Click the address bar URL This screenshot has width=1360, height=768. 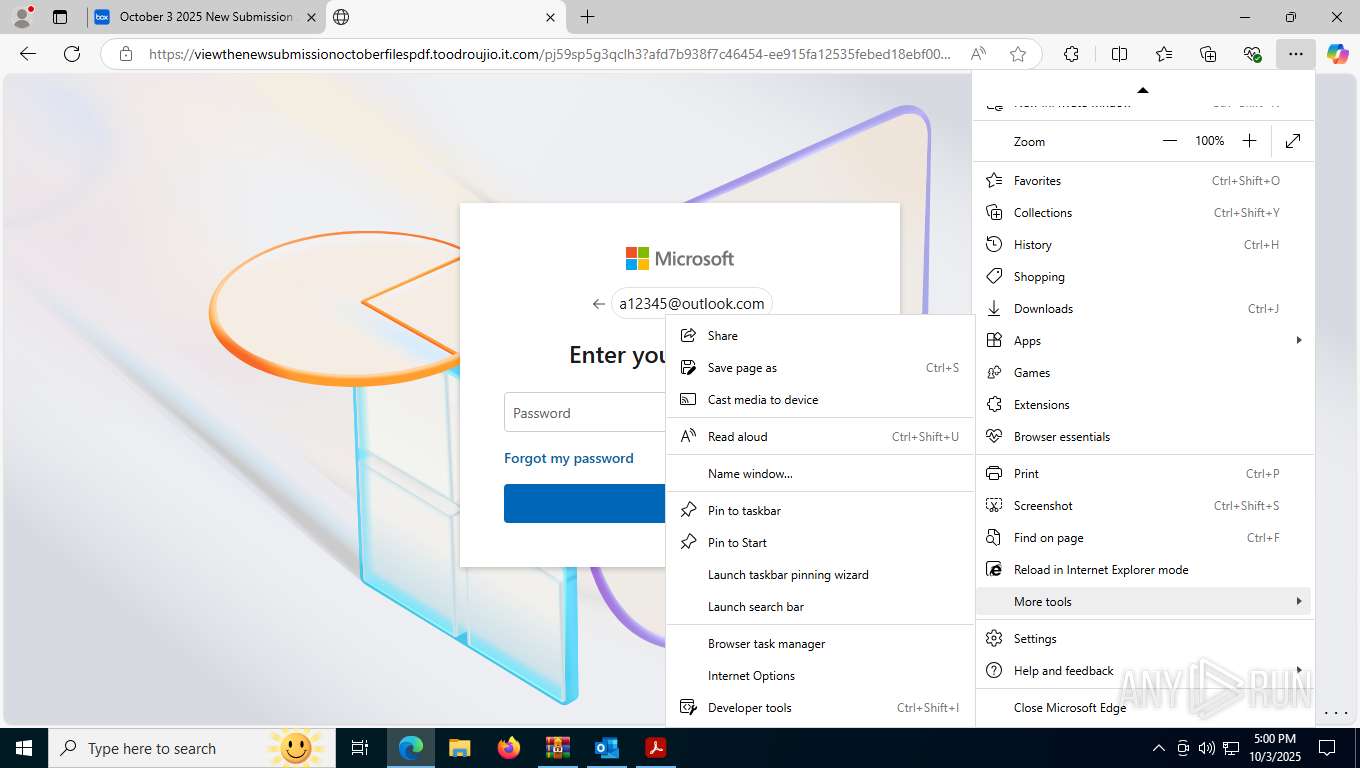(550, 54)
